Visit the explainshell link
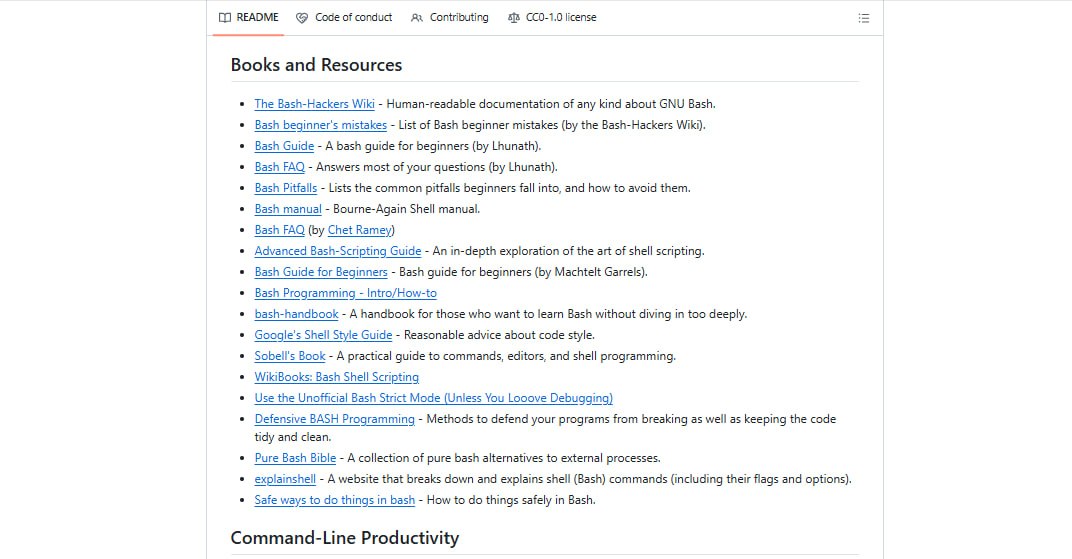 (285, 479)
